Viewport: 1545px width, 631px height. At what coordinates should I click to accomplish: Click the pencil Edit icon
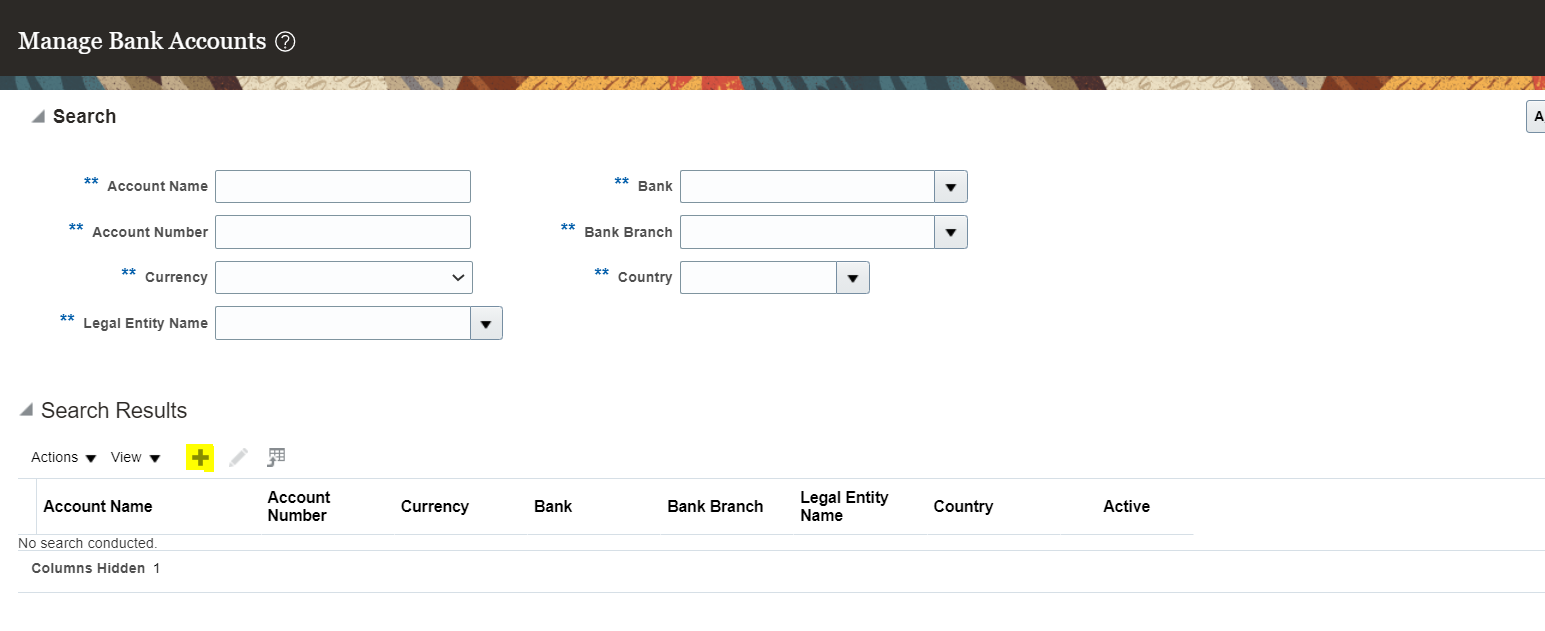click(x=238, y=458)
